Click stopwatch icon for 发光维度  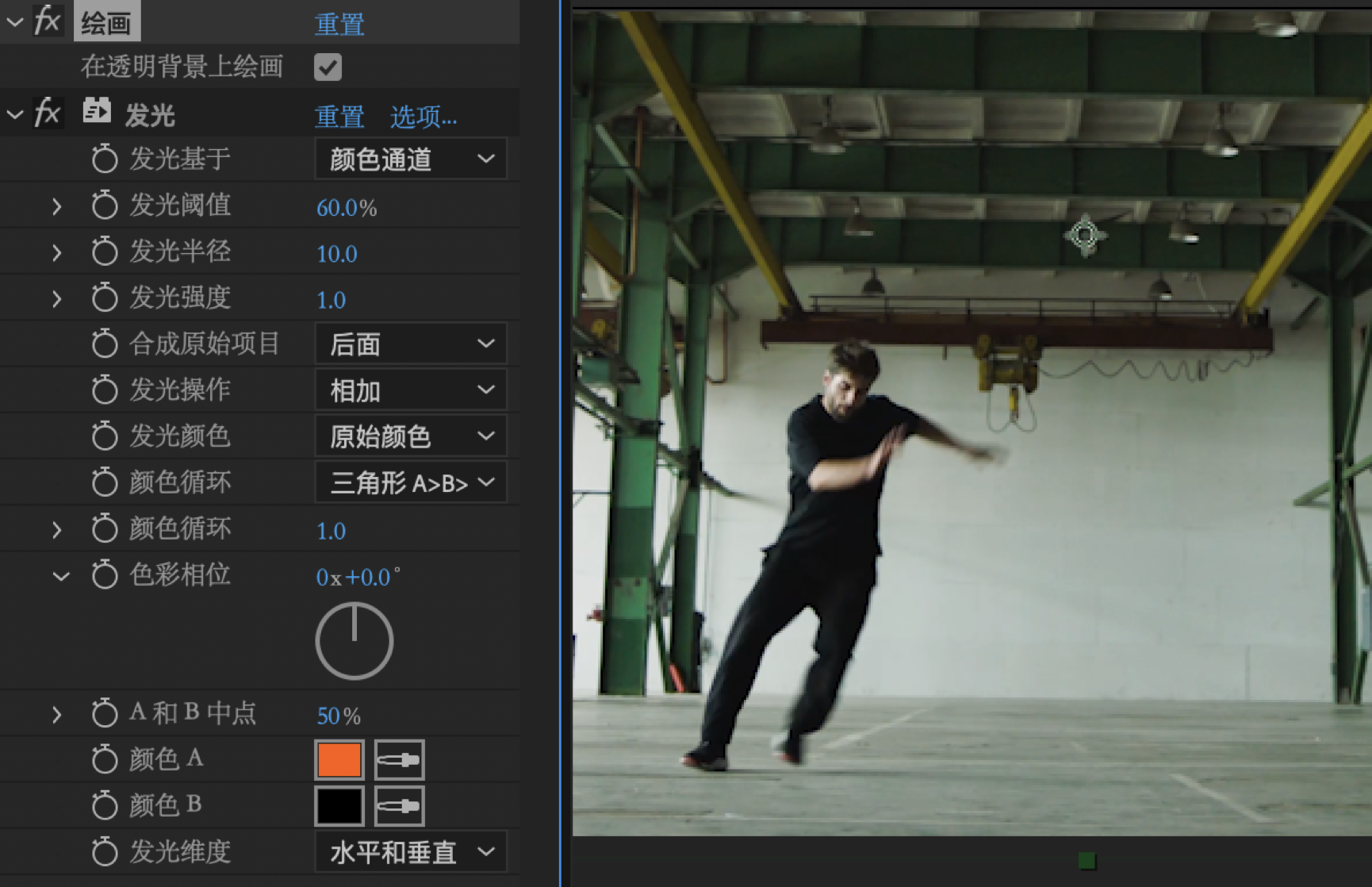(x=105, y=851)
